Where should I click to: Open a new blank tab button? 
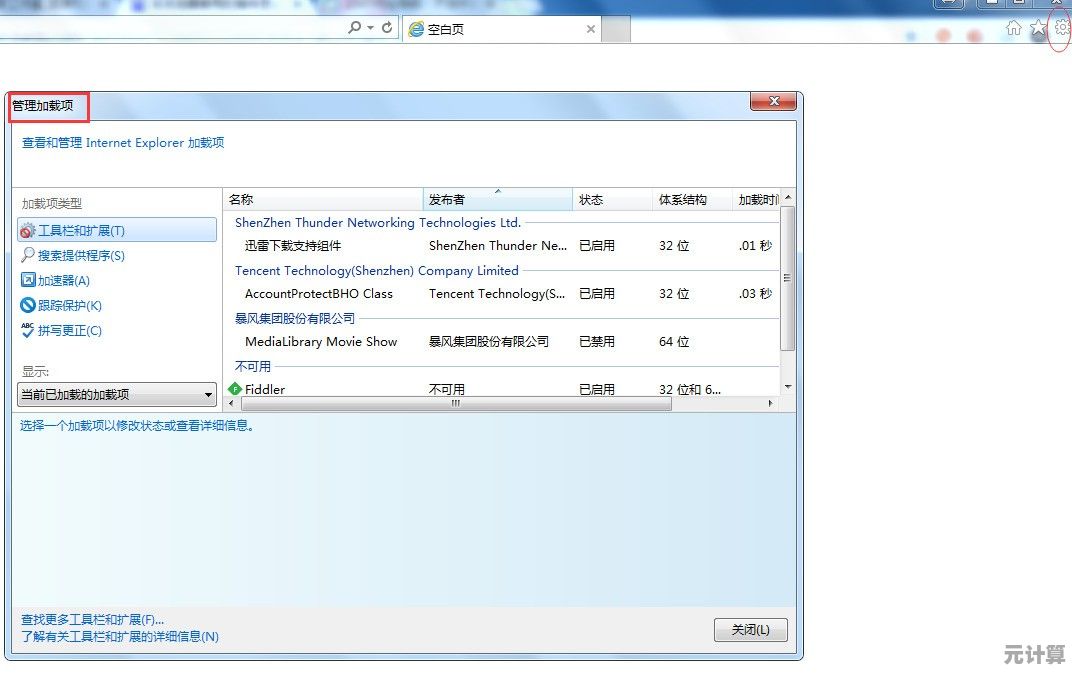pos(615,29)
